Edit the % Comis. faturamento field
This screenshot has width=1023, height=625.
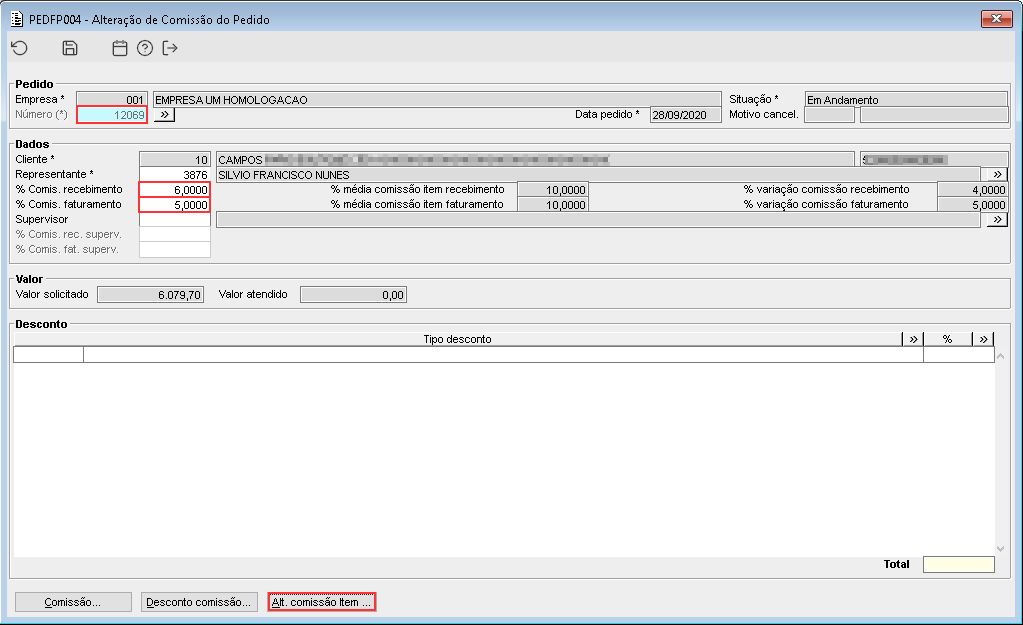tap(174, 204)
